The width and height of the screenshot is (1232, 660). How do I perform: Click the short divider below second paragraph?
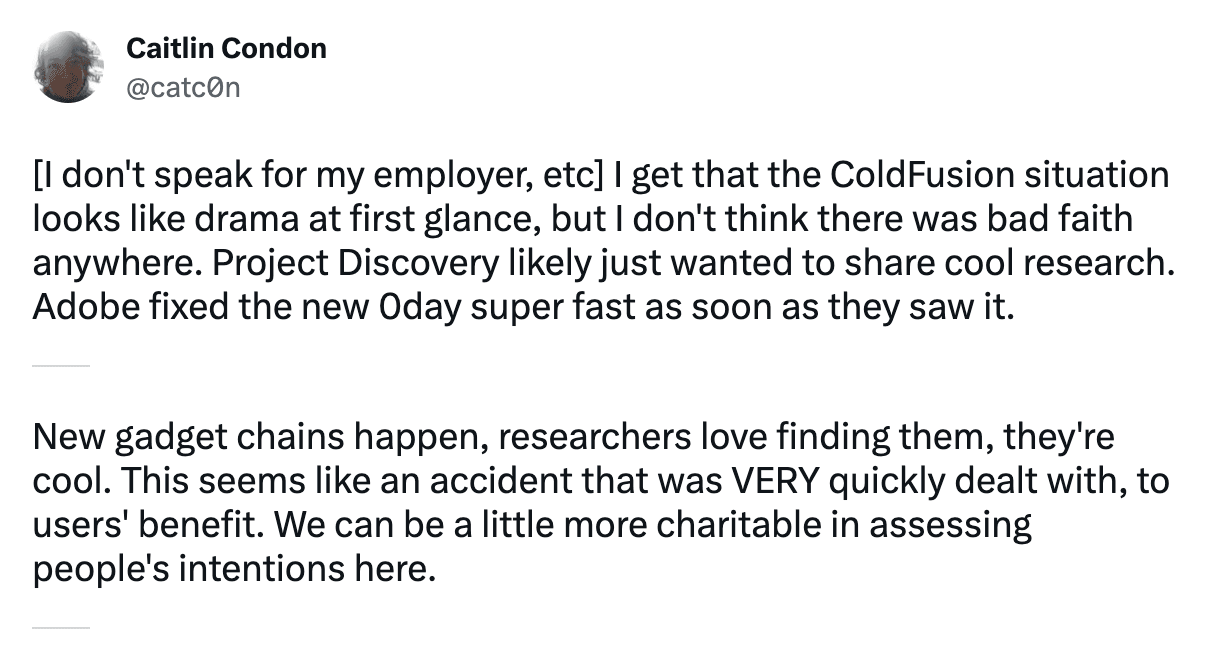click(x=61, y=628)
